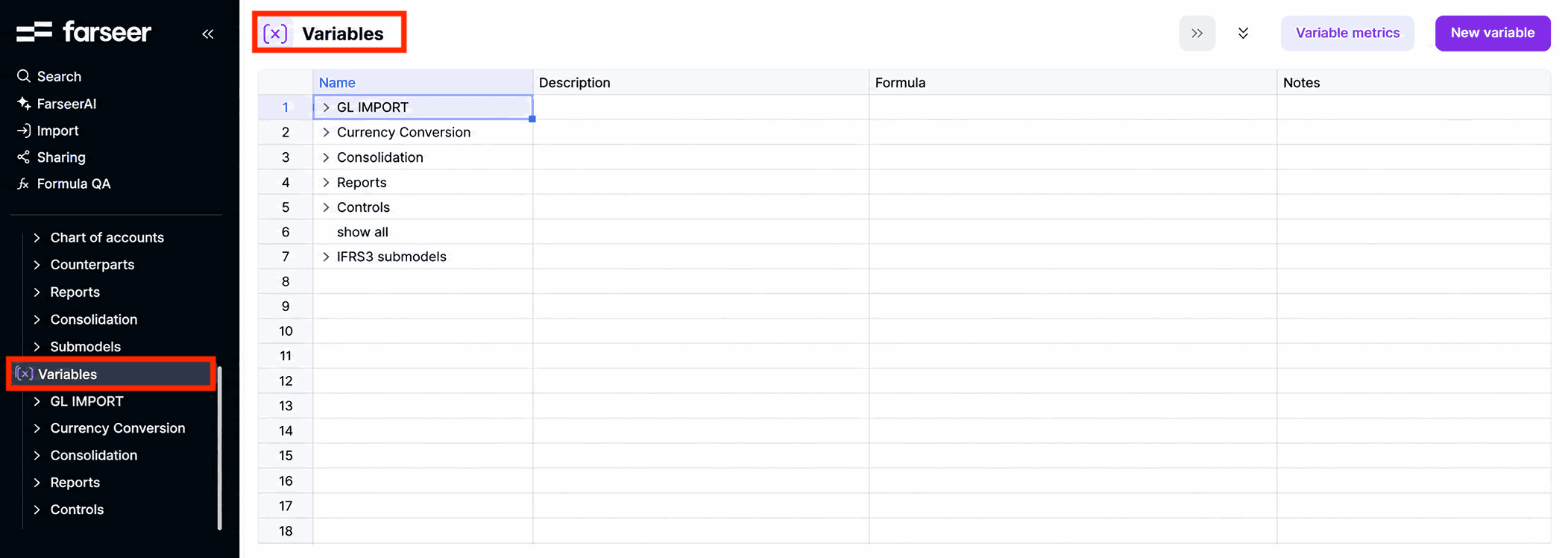Image resolution: width=1568 pixels, height=558 pixels.
Task: Click the double right-arrow expand button
Action: tap(1197, 34)
